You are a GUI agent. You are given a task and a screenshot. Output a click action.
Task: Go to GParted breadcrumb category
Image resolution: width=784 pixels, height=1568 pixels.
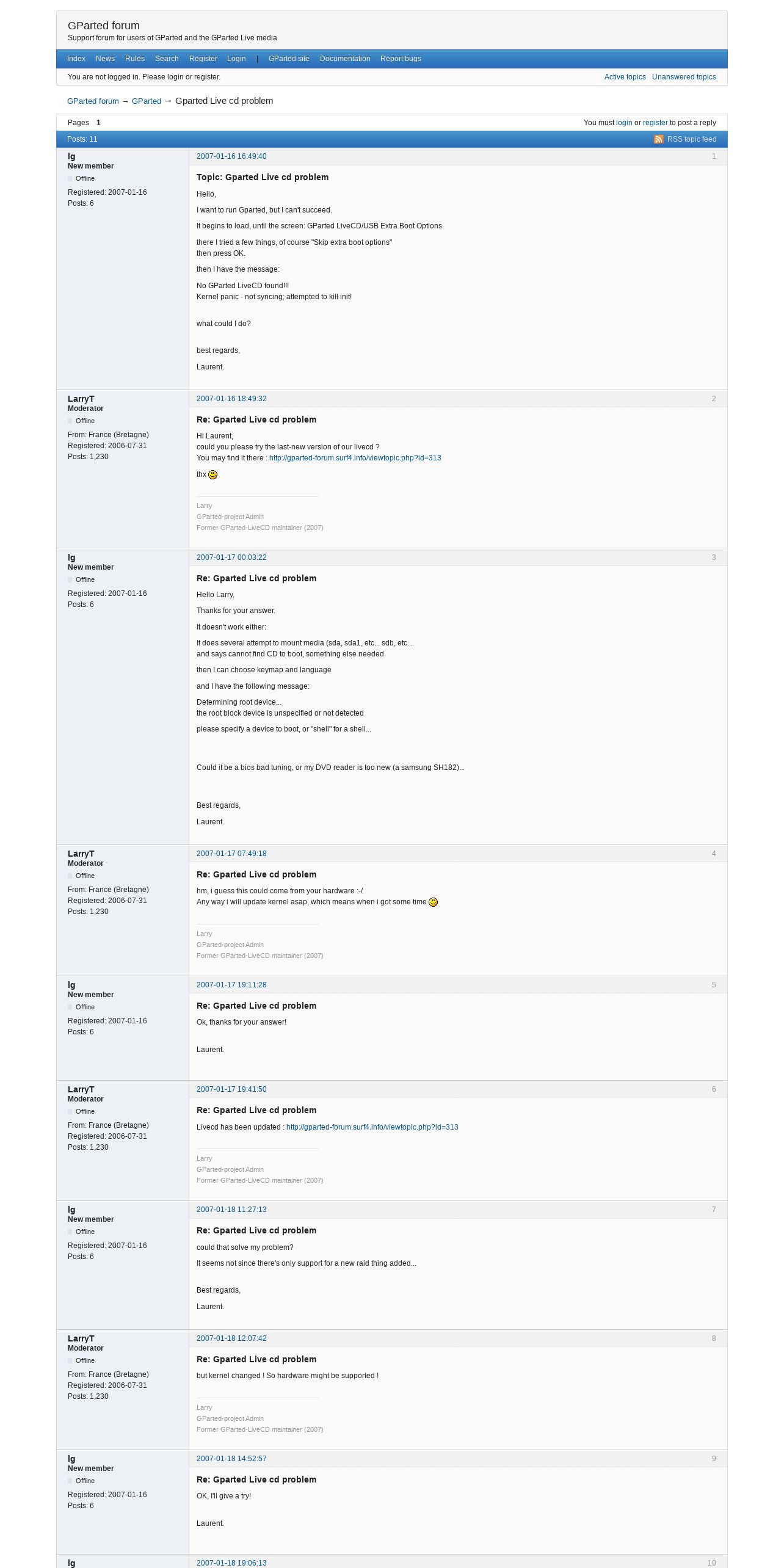point(147,101)
